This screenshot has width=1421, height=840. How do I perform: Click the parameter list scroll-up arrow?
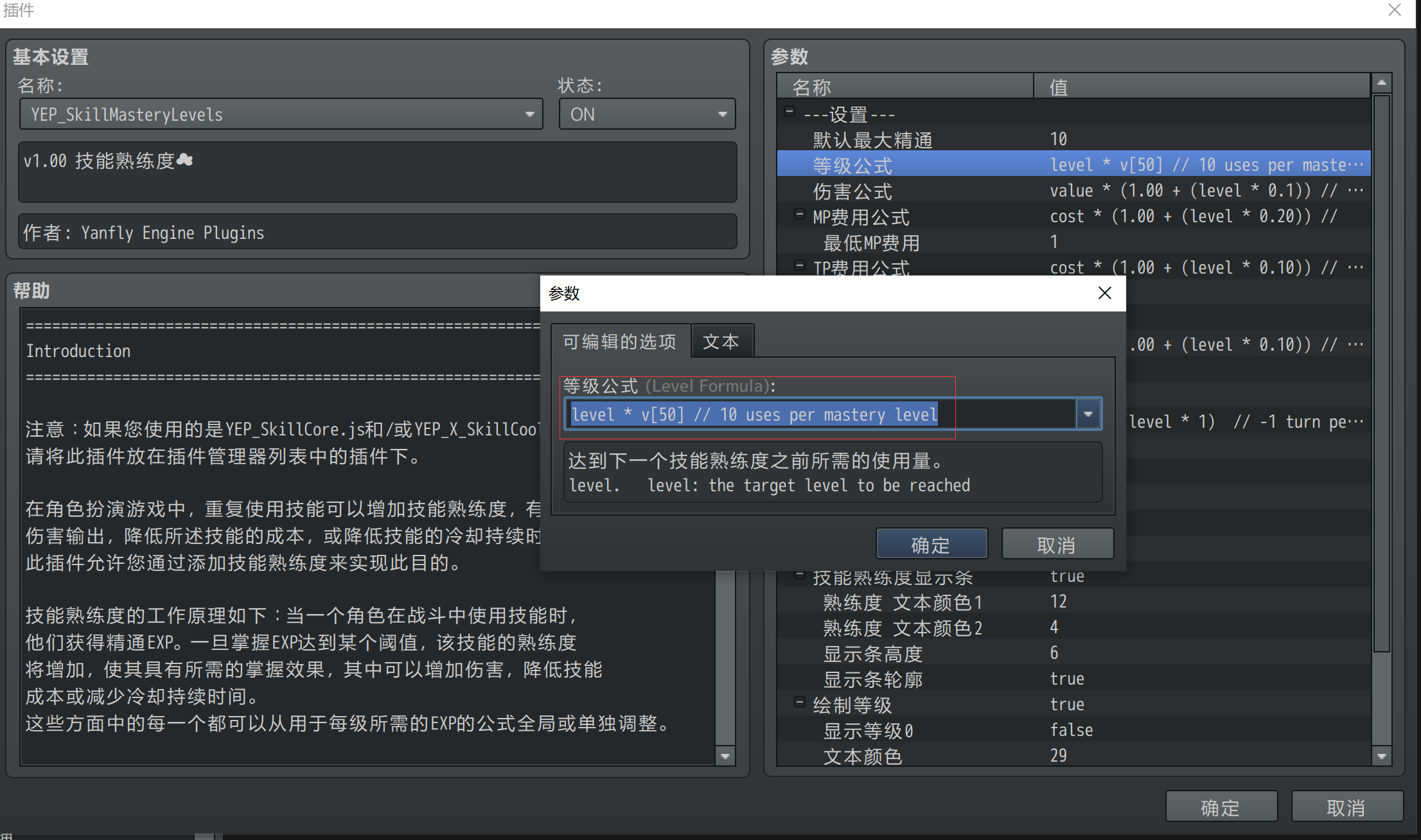click(x=1381, y=83)
